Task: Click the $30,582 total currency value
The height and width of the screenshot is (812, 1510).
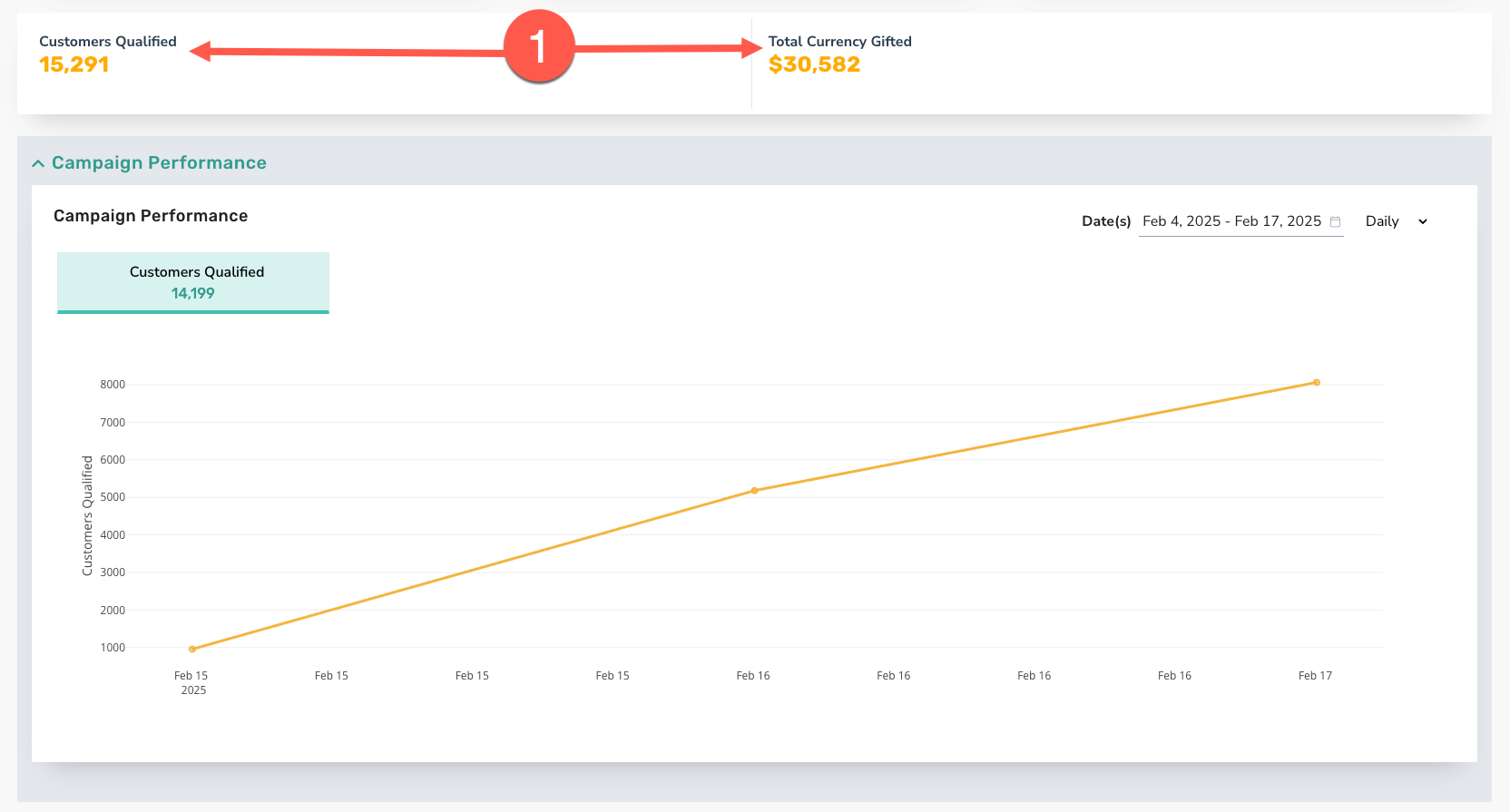Action: [814, 64]
